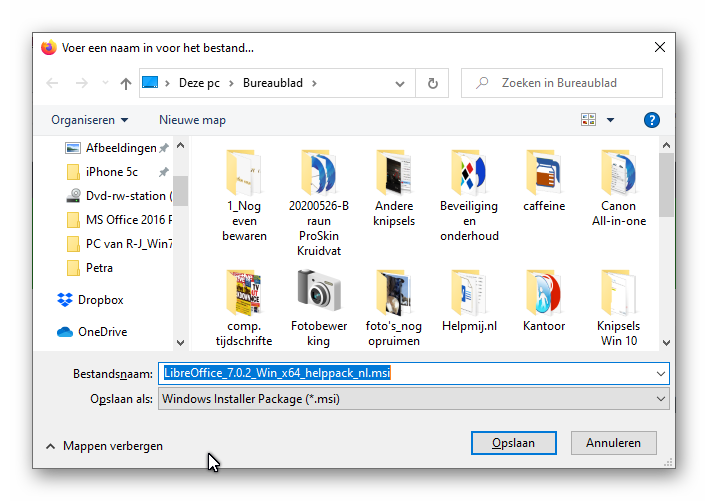Open the view options dropdown arrow
Viewport: 708px width, 501px height.
[x=610, y=120]
